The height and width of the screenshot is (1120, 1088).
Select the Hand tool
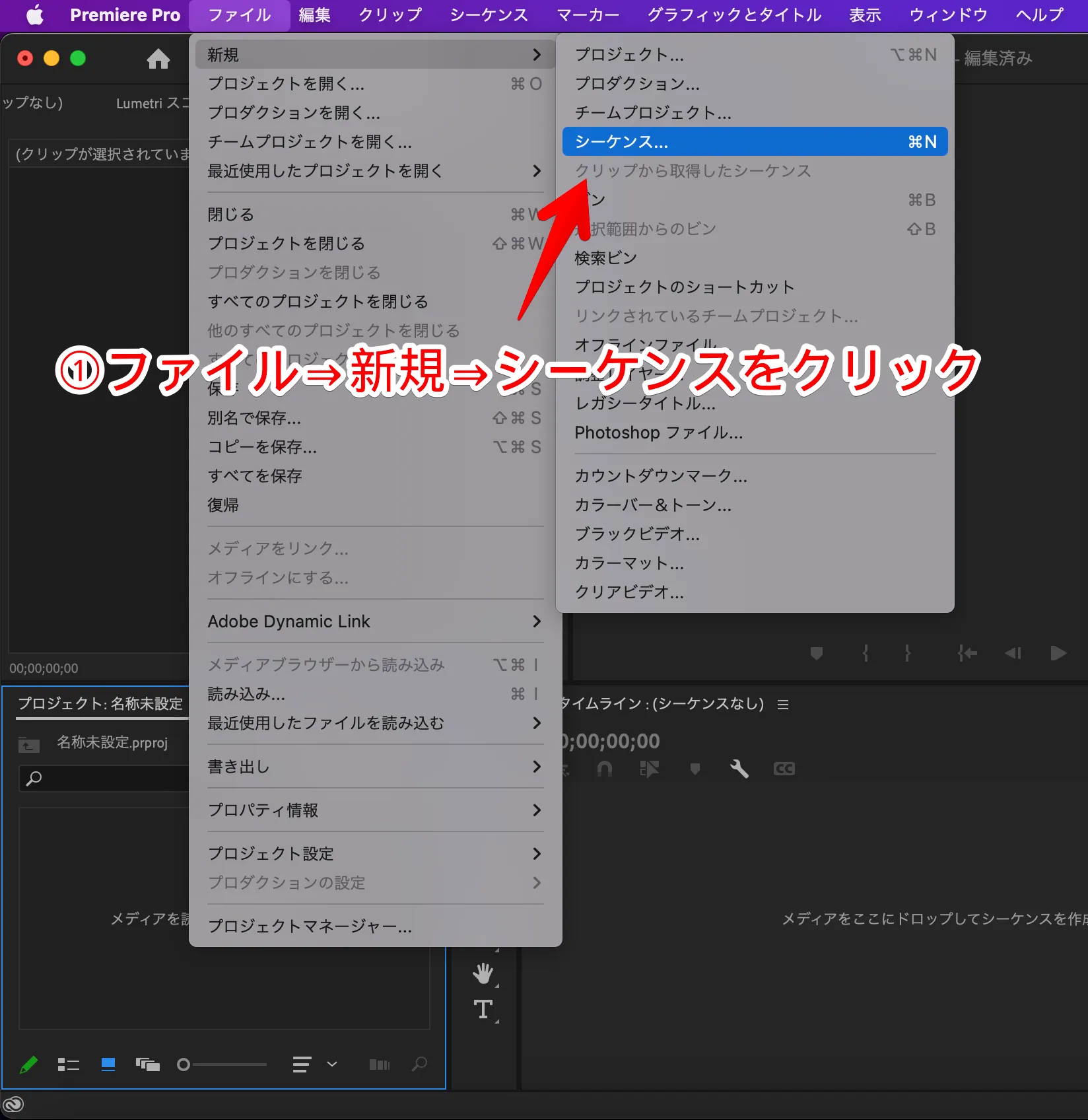click(483, 973)
